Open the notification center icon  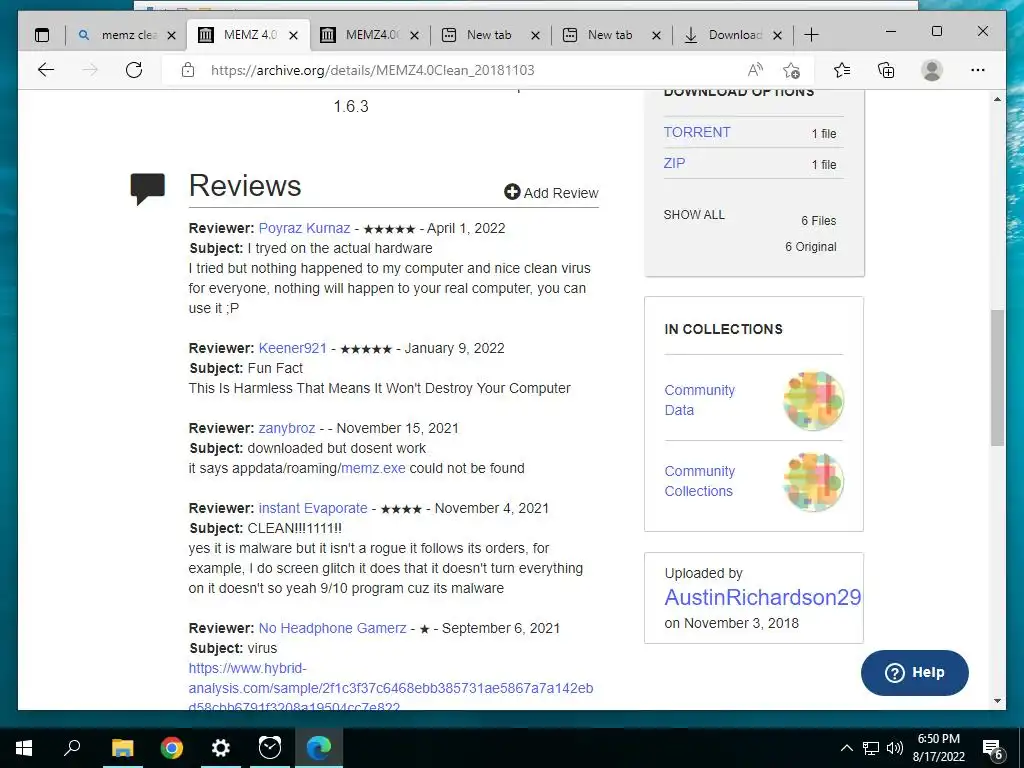click(992, 749)
